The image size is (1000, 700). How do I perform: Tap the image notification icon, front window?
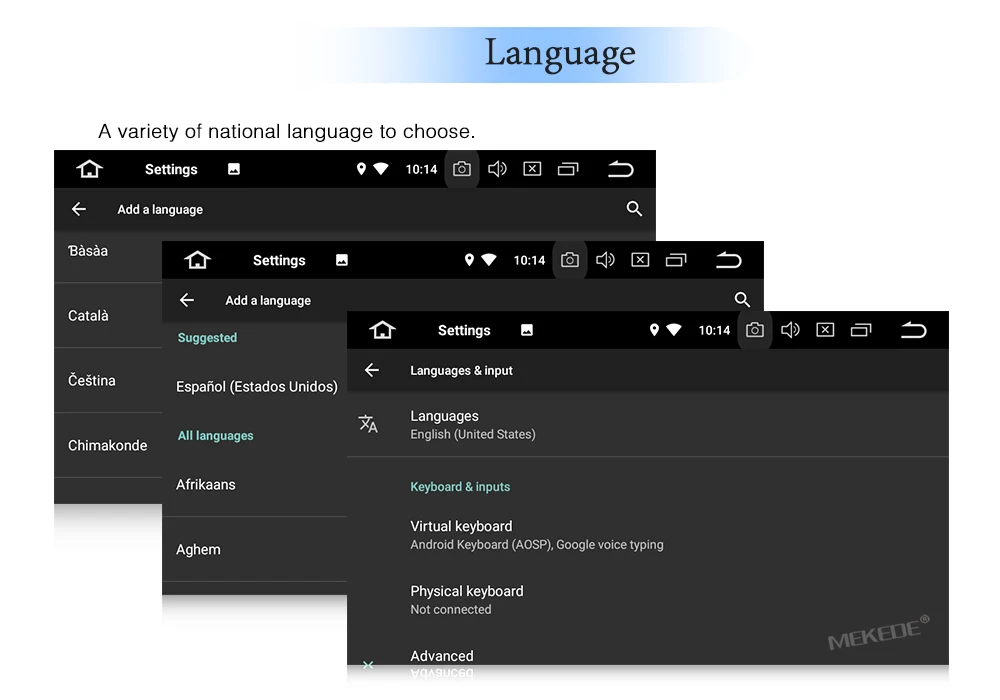tap(527, 330)
